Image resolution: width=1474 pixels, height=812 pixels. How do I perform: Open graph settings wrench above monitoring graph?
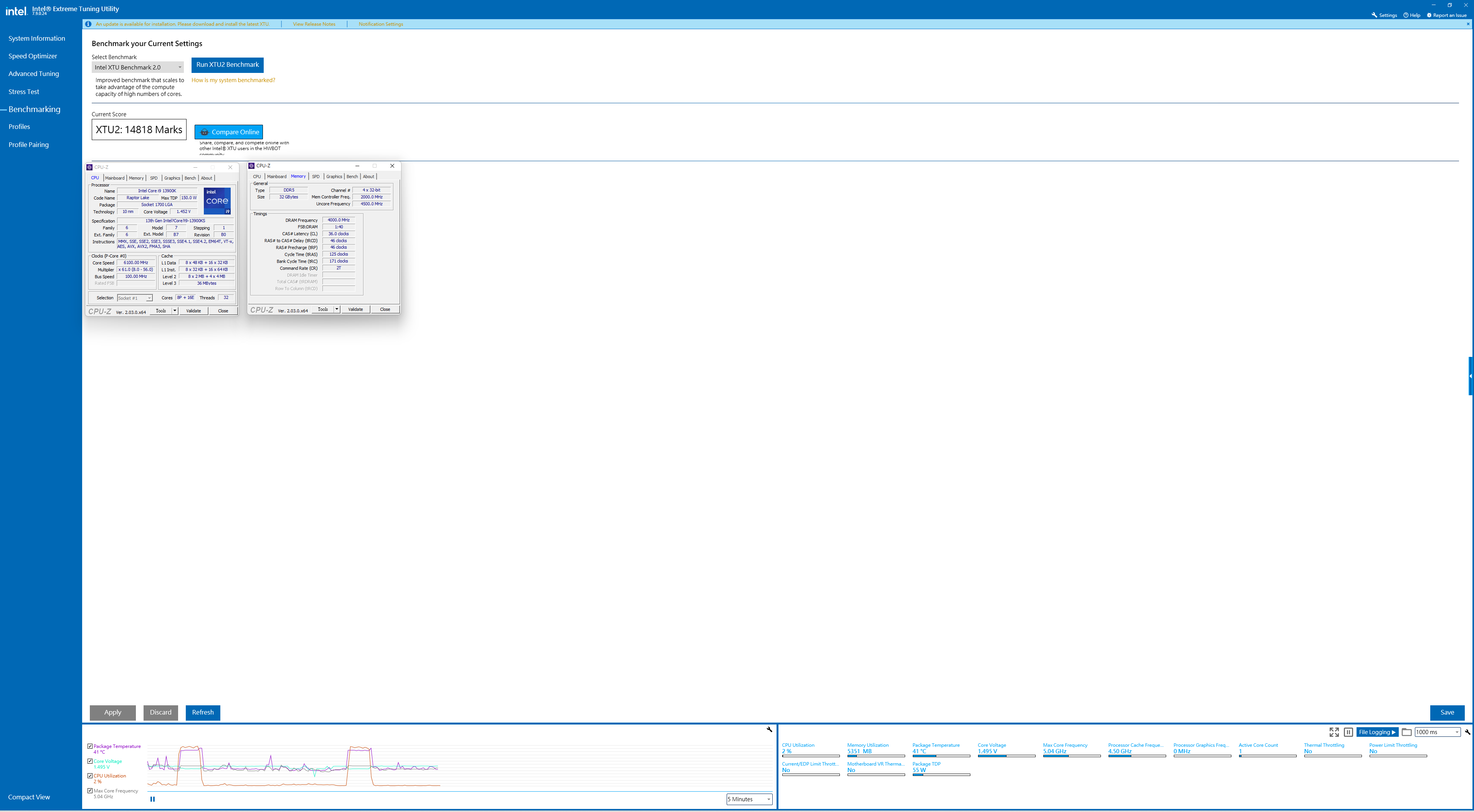(769, 729)
